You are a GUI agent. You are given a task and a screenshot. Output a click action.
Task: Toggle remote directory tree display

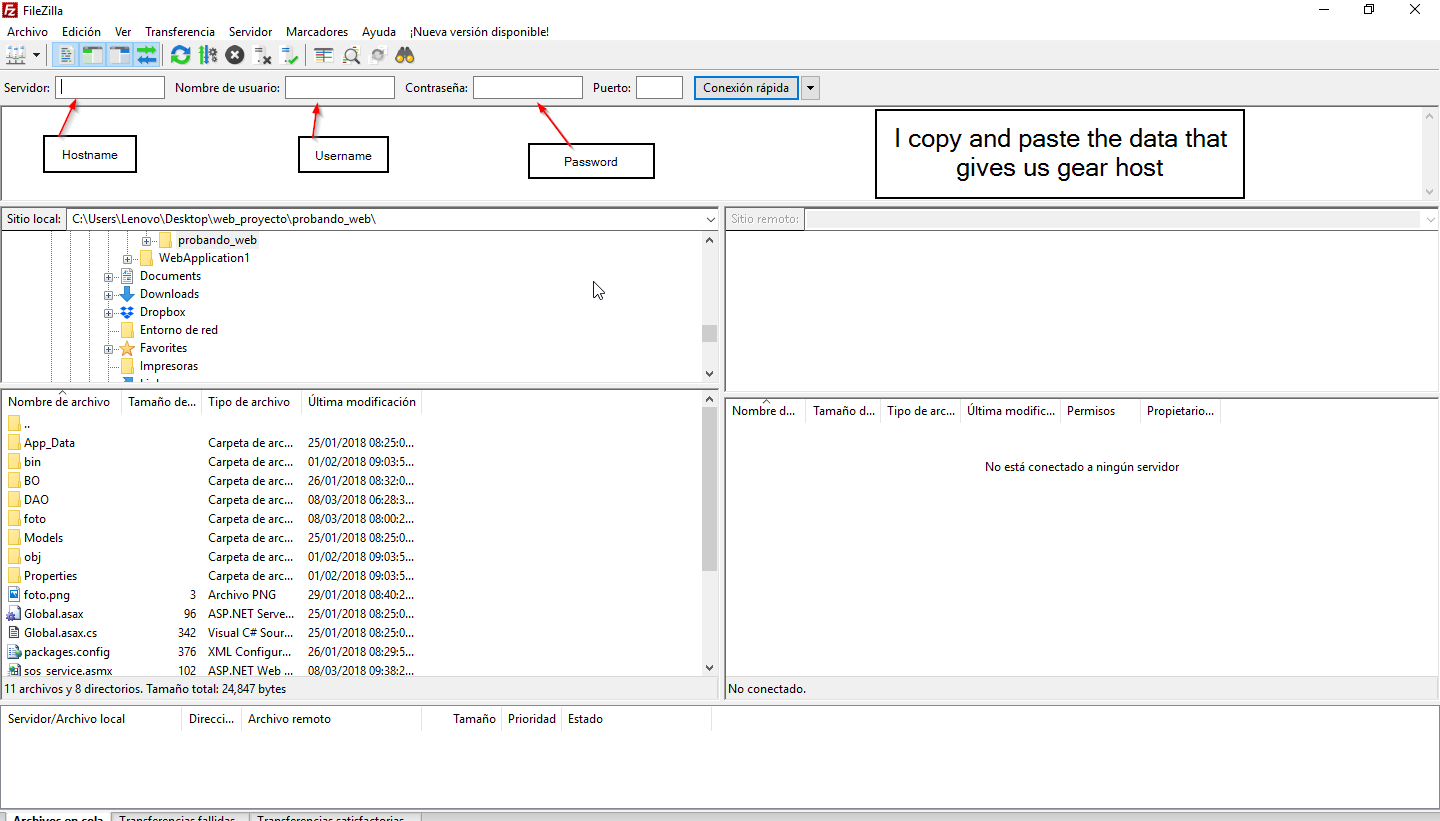[x=120, y=55]
